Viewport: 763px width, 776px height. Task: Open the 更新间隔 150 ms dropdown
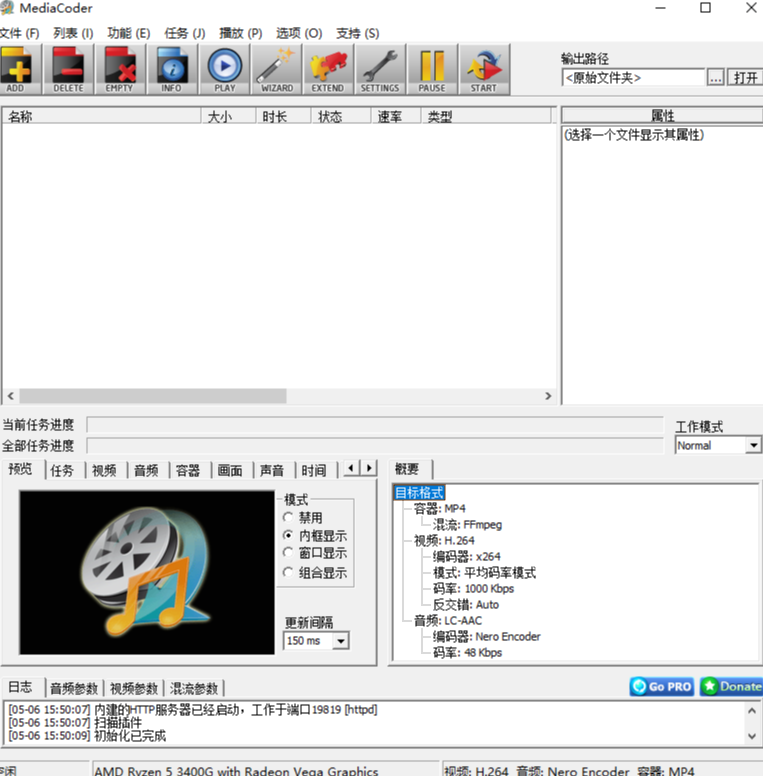[x=316, y=641]
